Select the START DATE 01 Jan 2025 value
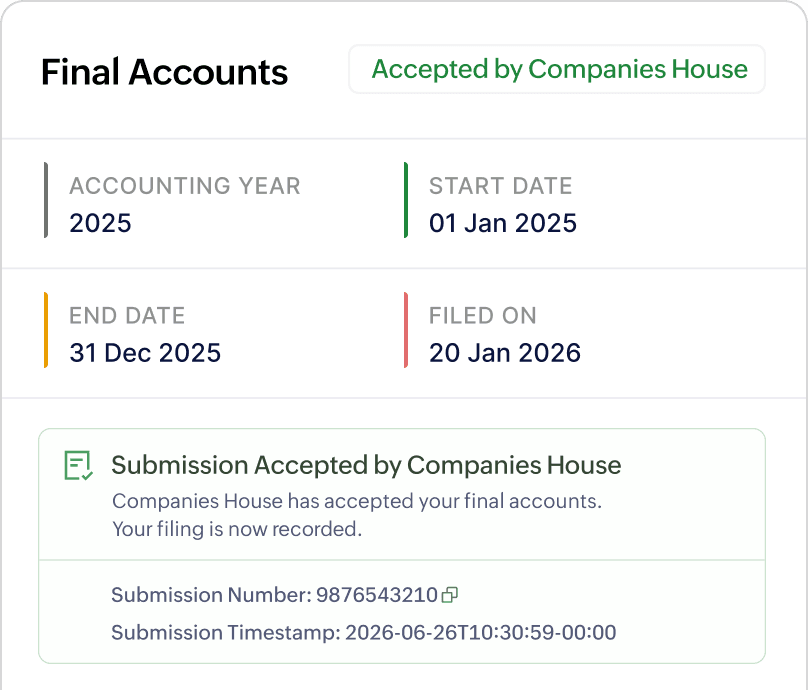Screen dimensions: 808x690 coord(502,222)
